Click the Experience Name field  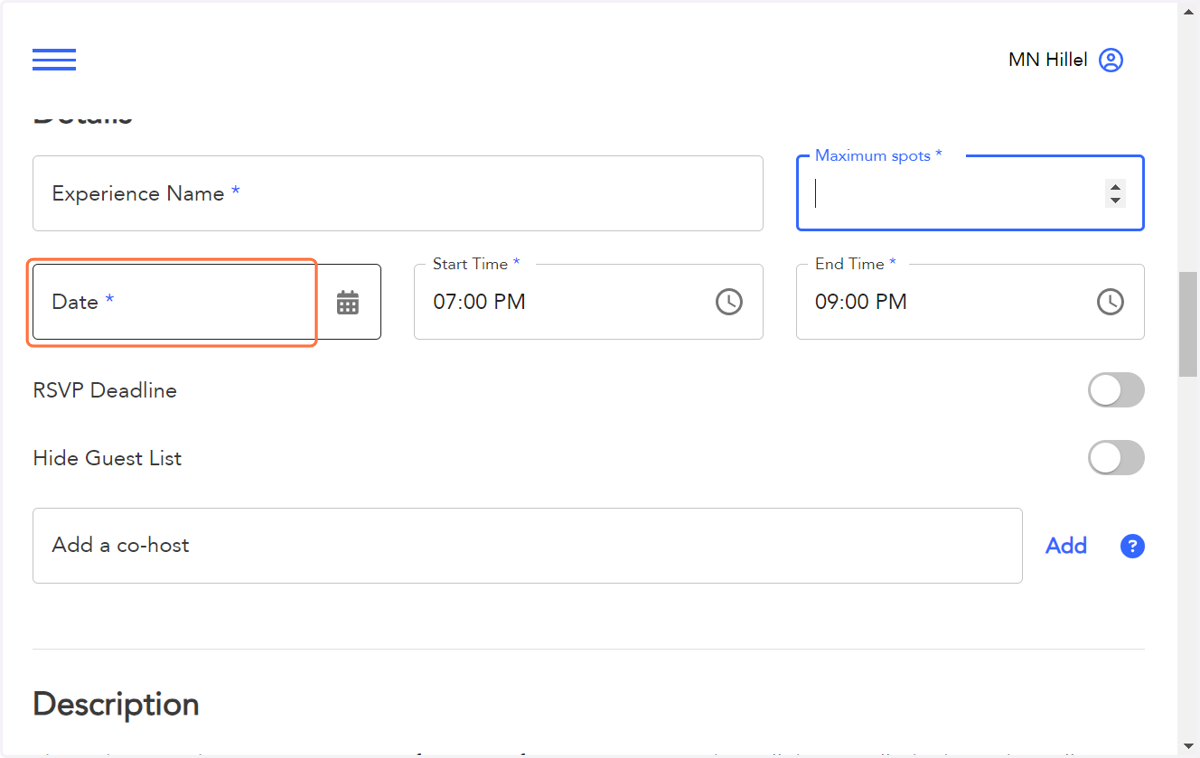[398, 193]
